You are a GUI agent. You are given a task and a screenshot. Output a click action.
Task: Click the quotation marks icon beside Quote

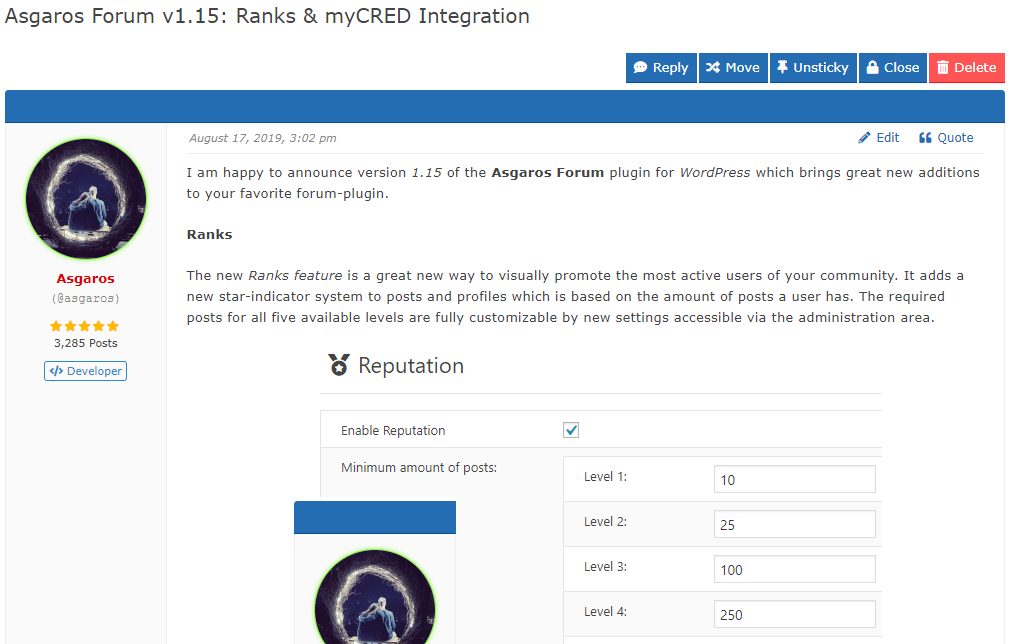pos(925,137)
